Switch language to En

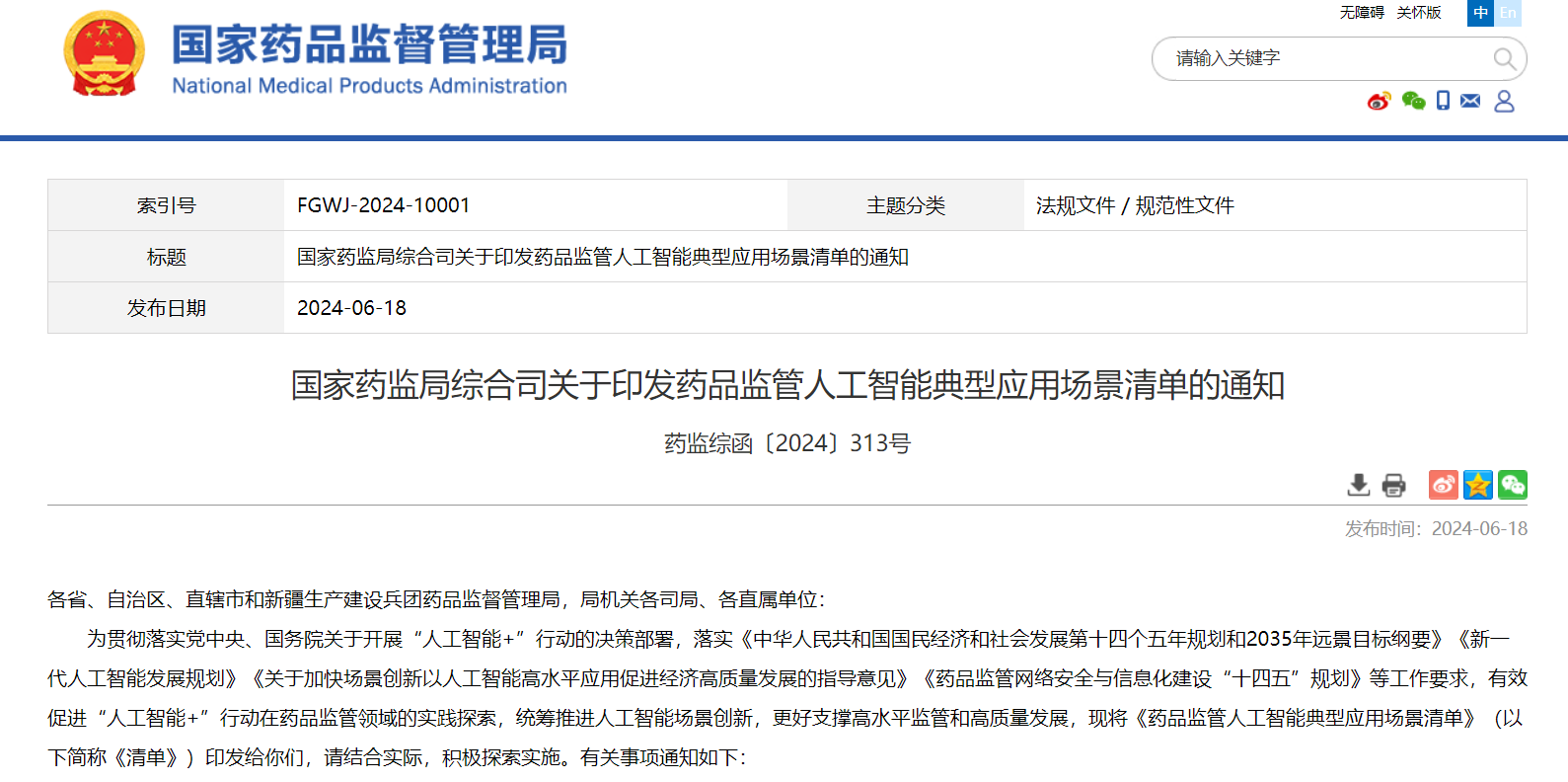[1508, 13]
